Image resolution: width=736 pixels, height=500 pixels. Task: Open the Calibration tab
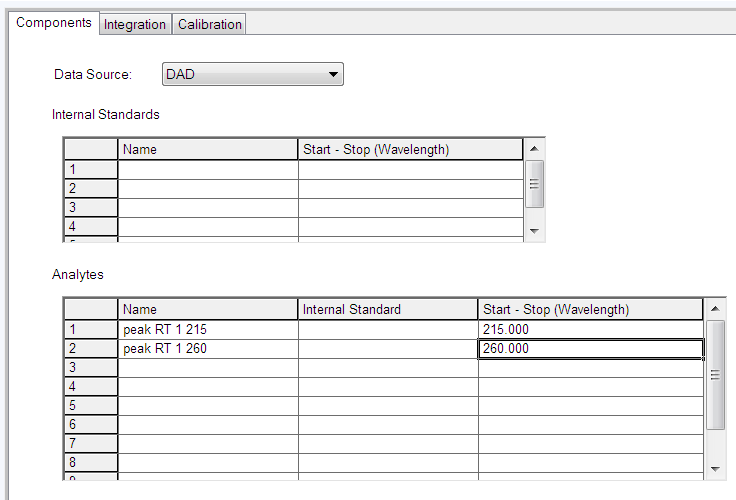[x=210, y=24]
